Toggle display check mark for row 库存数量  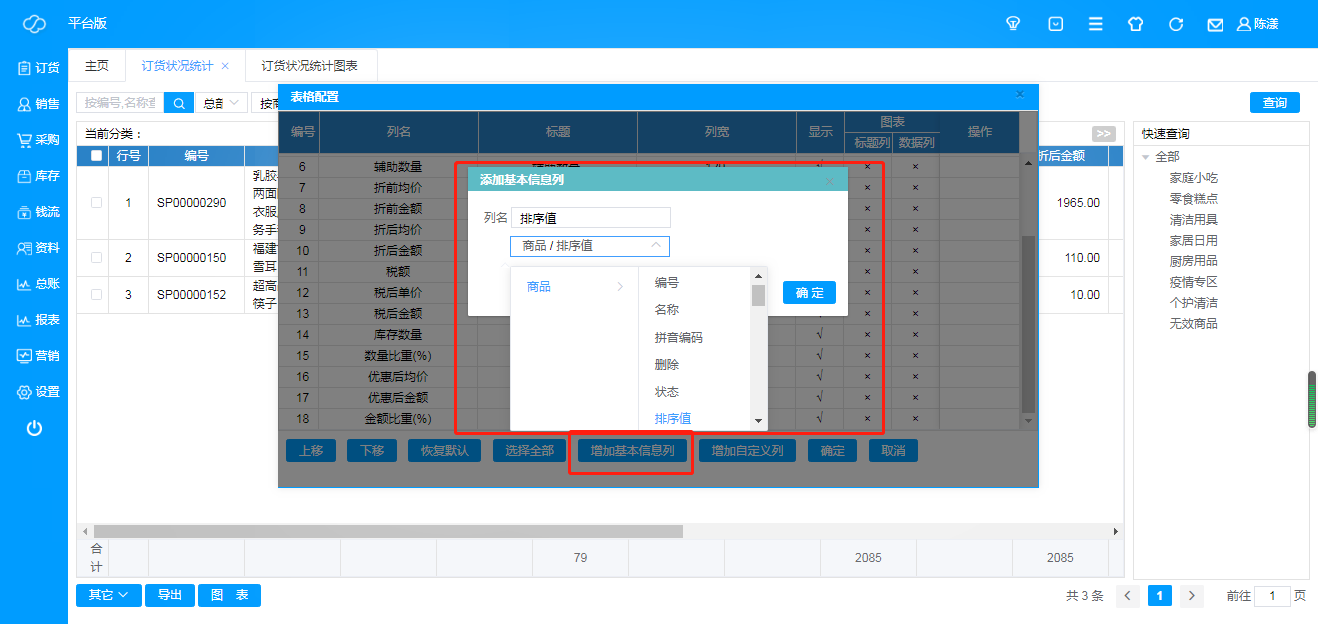point(820,334)
